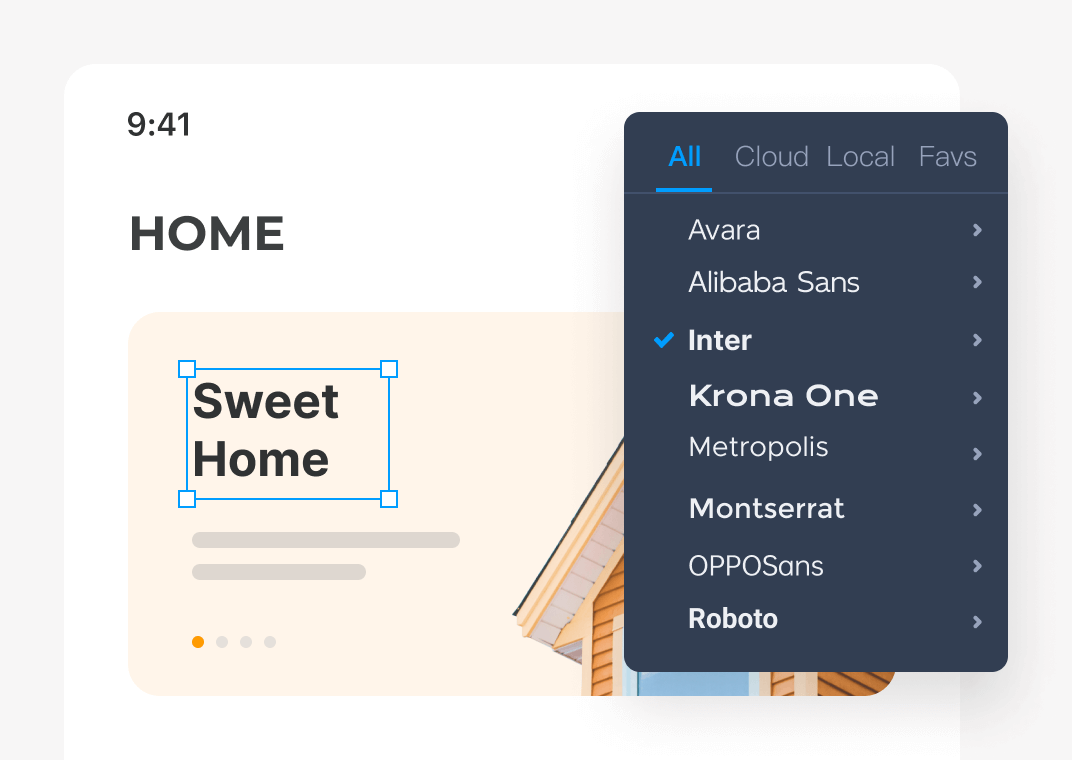Select the Avara font
This screenshot has width=1072, height=760.
click(x=724, y=230)
